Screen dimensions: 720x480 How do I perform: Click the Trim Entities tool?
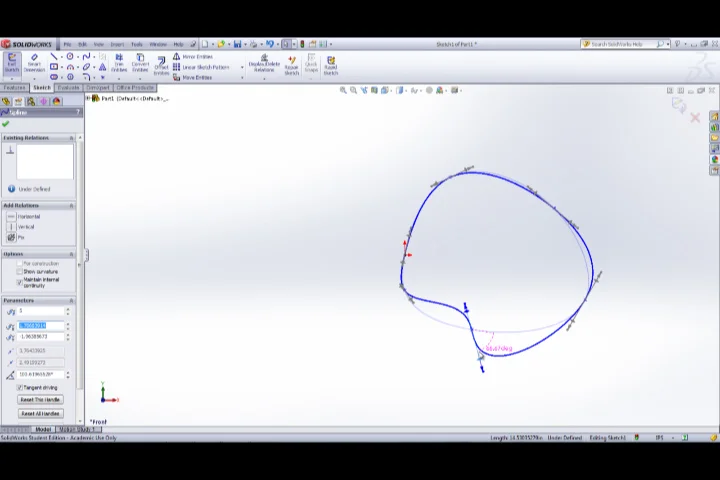pyautogui.click(x=119, y=63)
